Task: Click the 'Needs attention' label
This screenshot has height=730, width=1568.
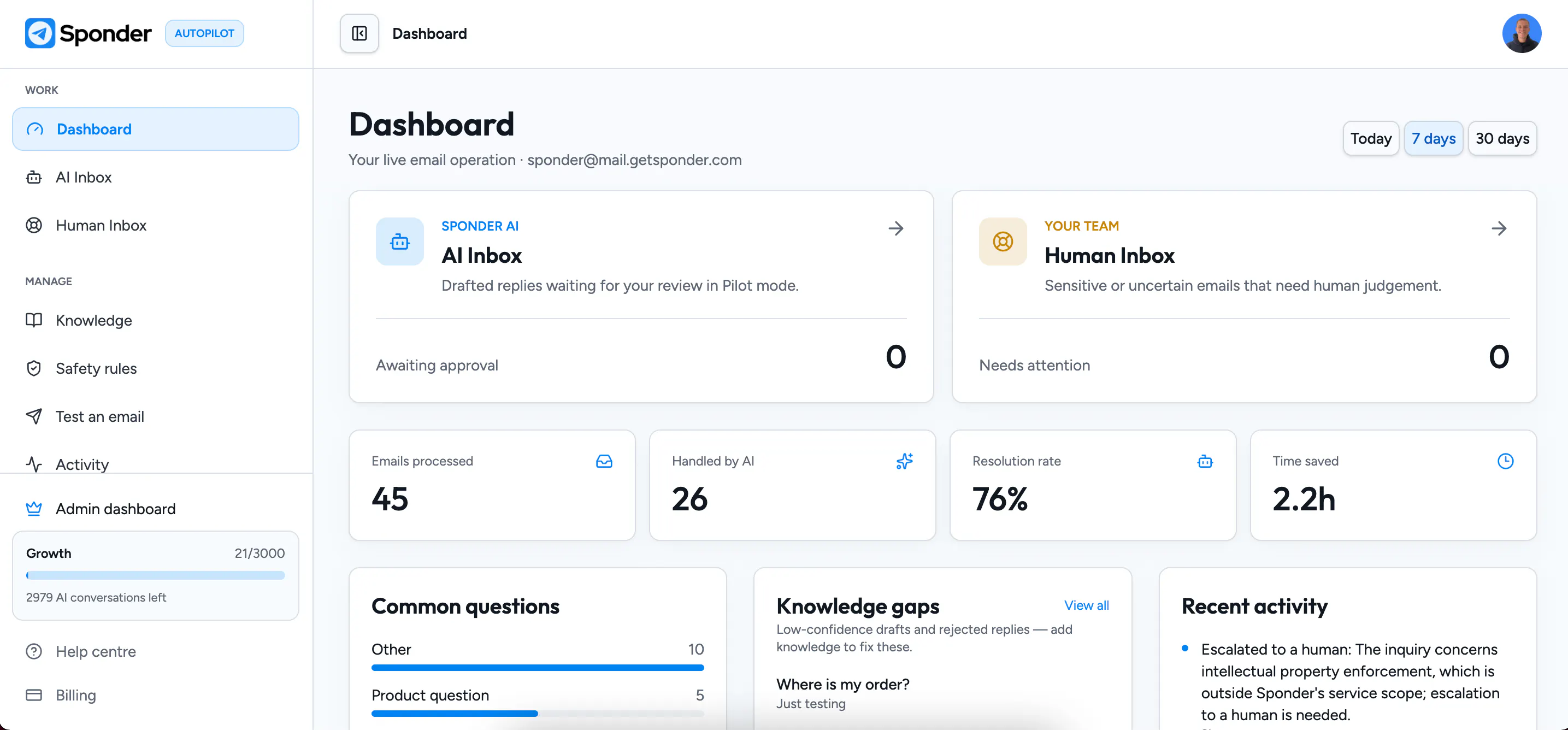Action: click(x=1034, y=366)
